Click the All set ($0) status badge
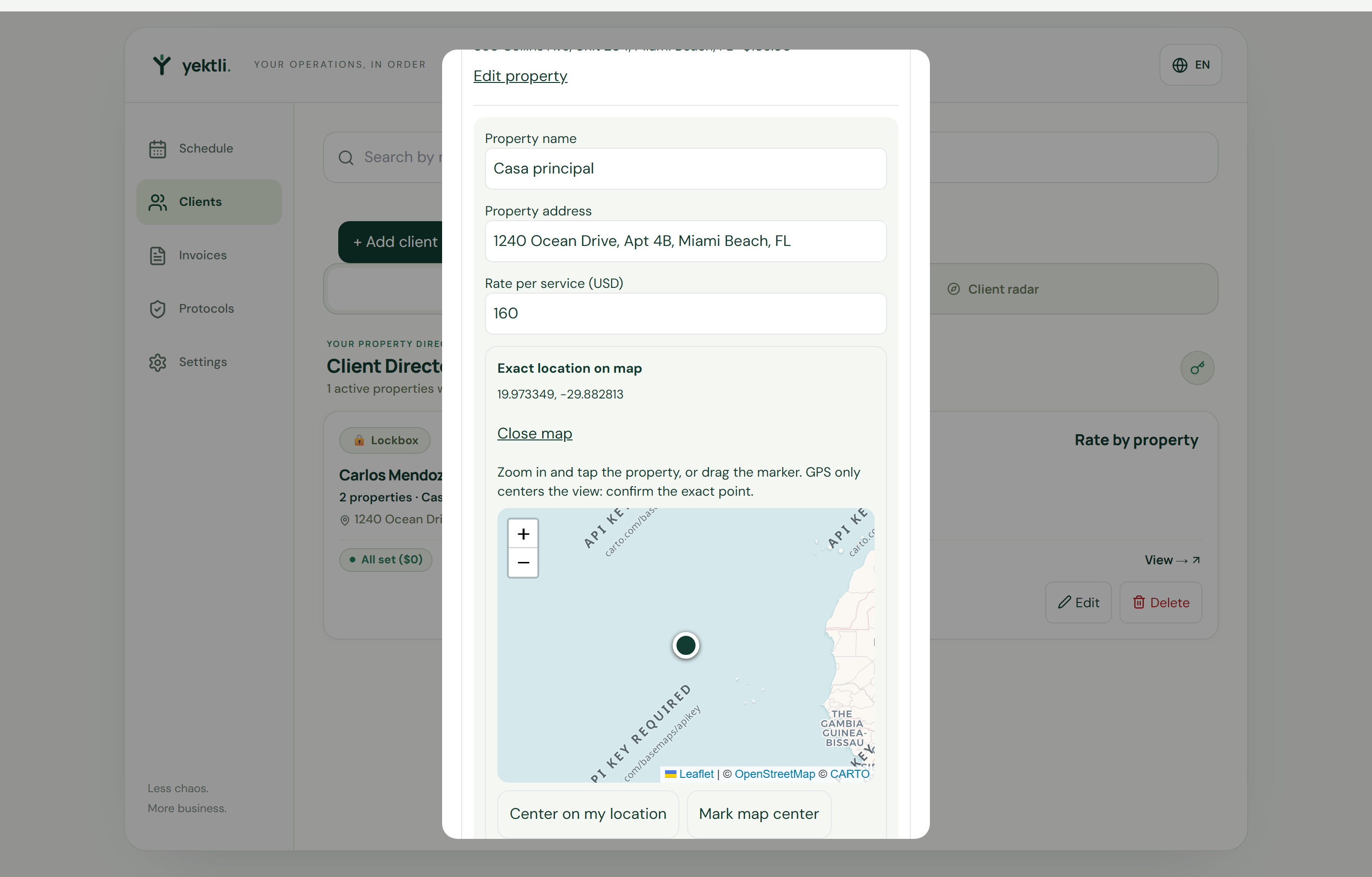Screen dimensions: 1372x877 pos(385,560)
